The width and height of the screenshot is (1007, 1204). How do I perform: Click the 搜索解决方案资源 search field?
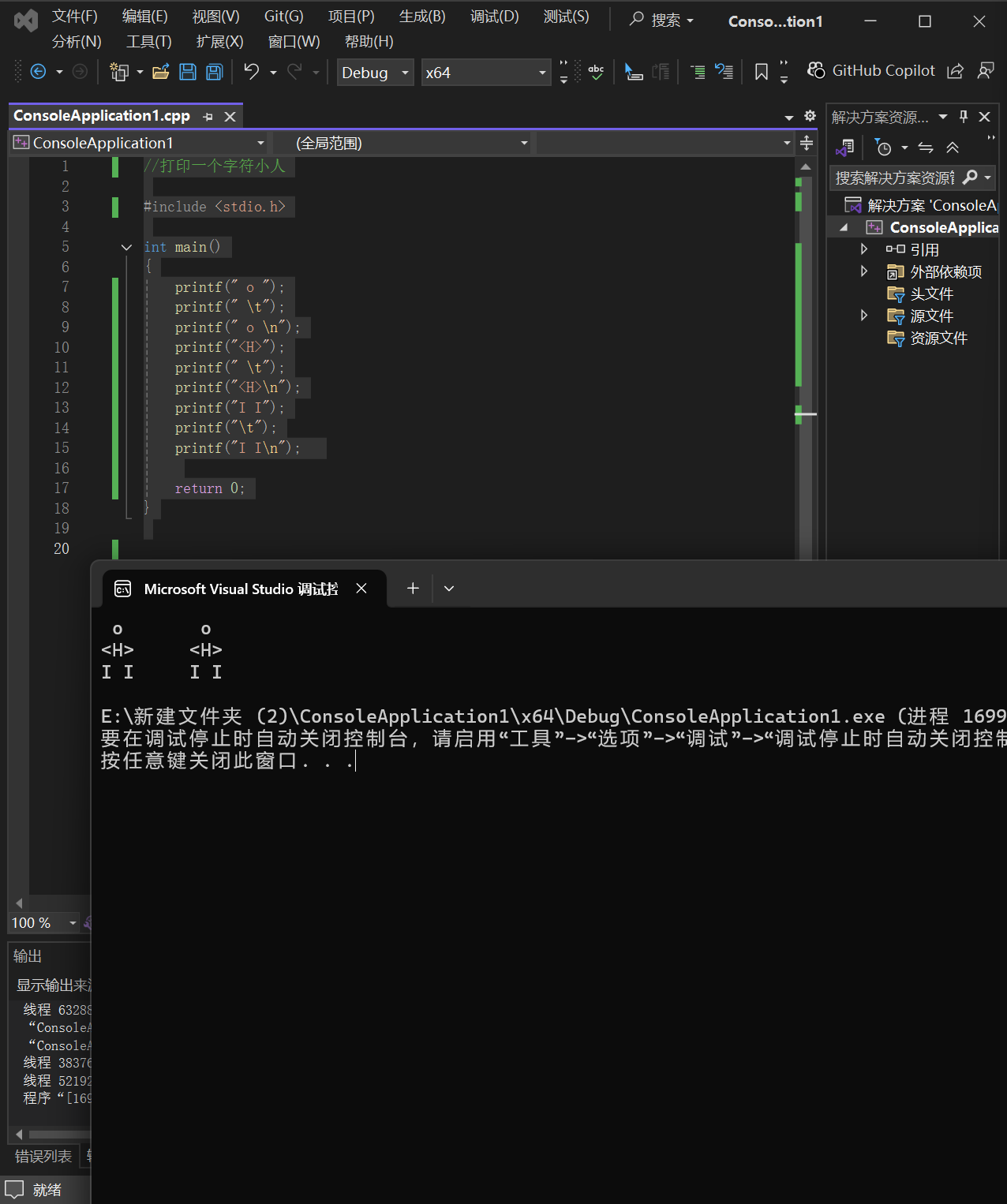896,178
